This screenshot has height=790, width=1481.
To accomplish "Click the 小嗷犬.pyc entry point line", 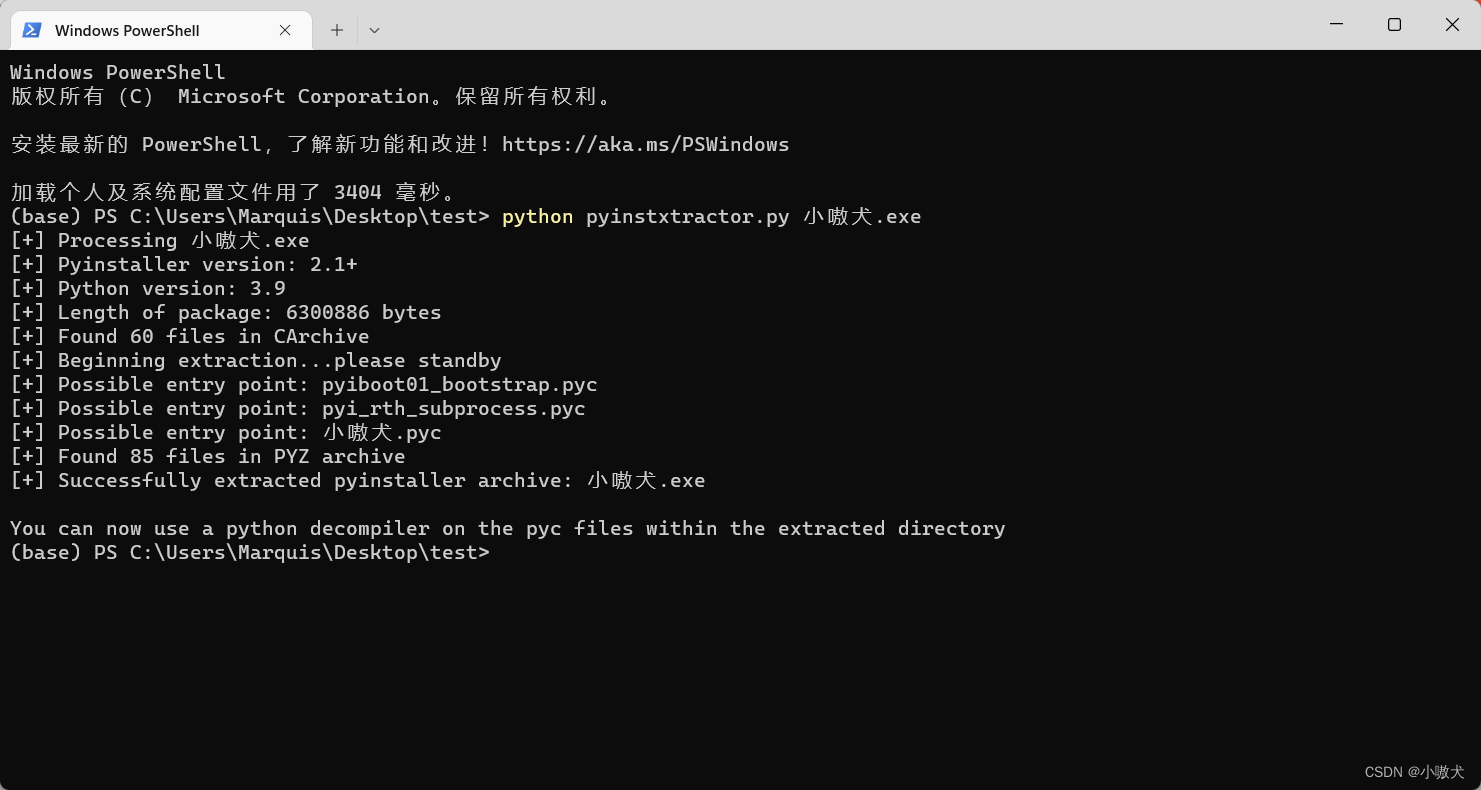I will click(x=226, y=432).
